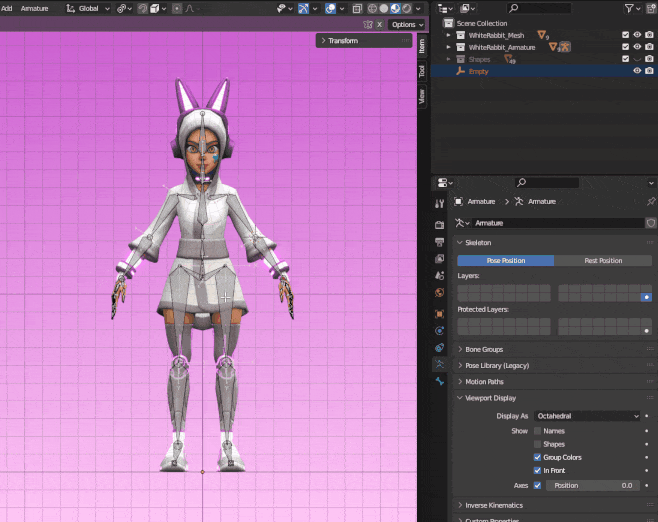Open the Display As Octahedral dropdown
This screenshot has width=658, height=522.
pyautogui.click(x=587, y=415)
